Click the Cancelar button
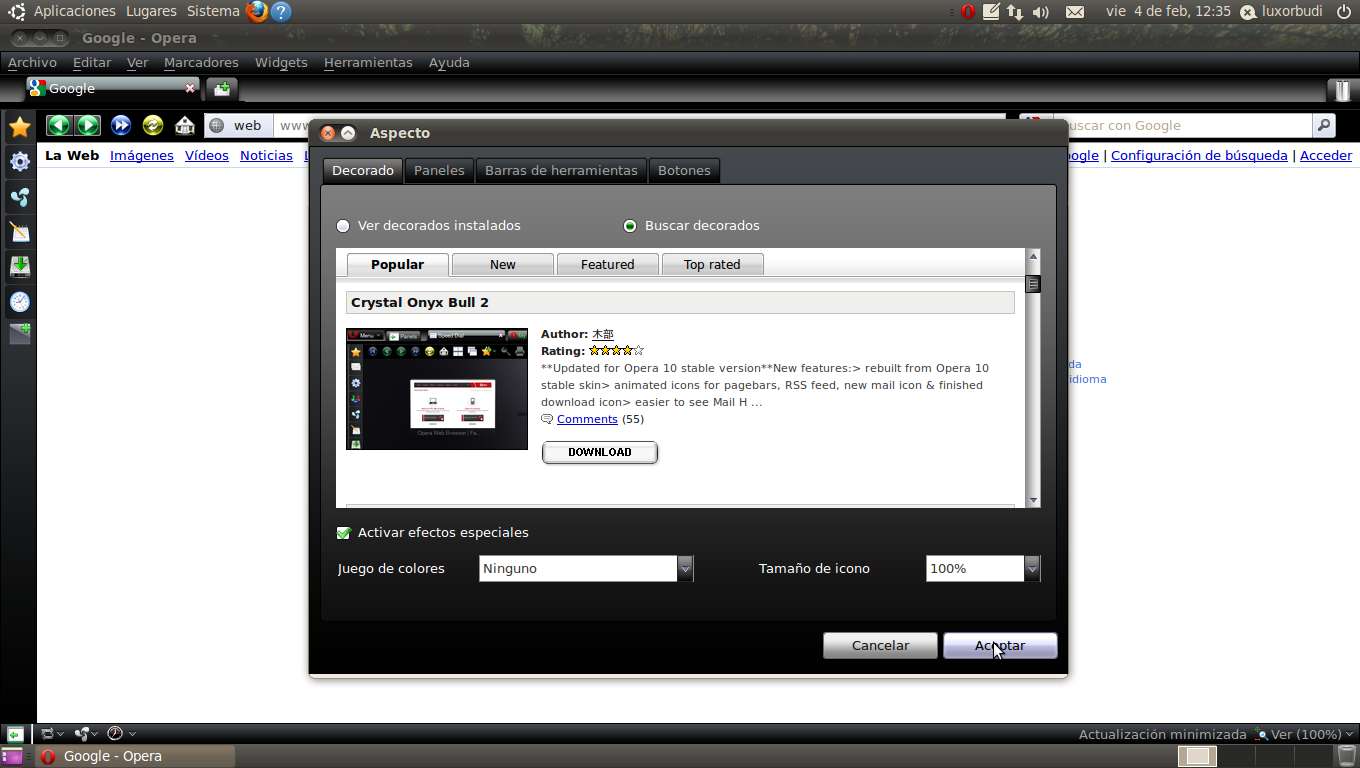The height and width of the screenshot is (768, 1360). [x=880, y=646]
